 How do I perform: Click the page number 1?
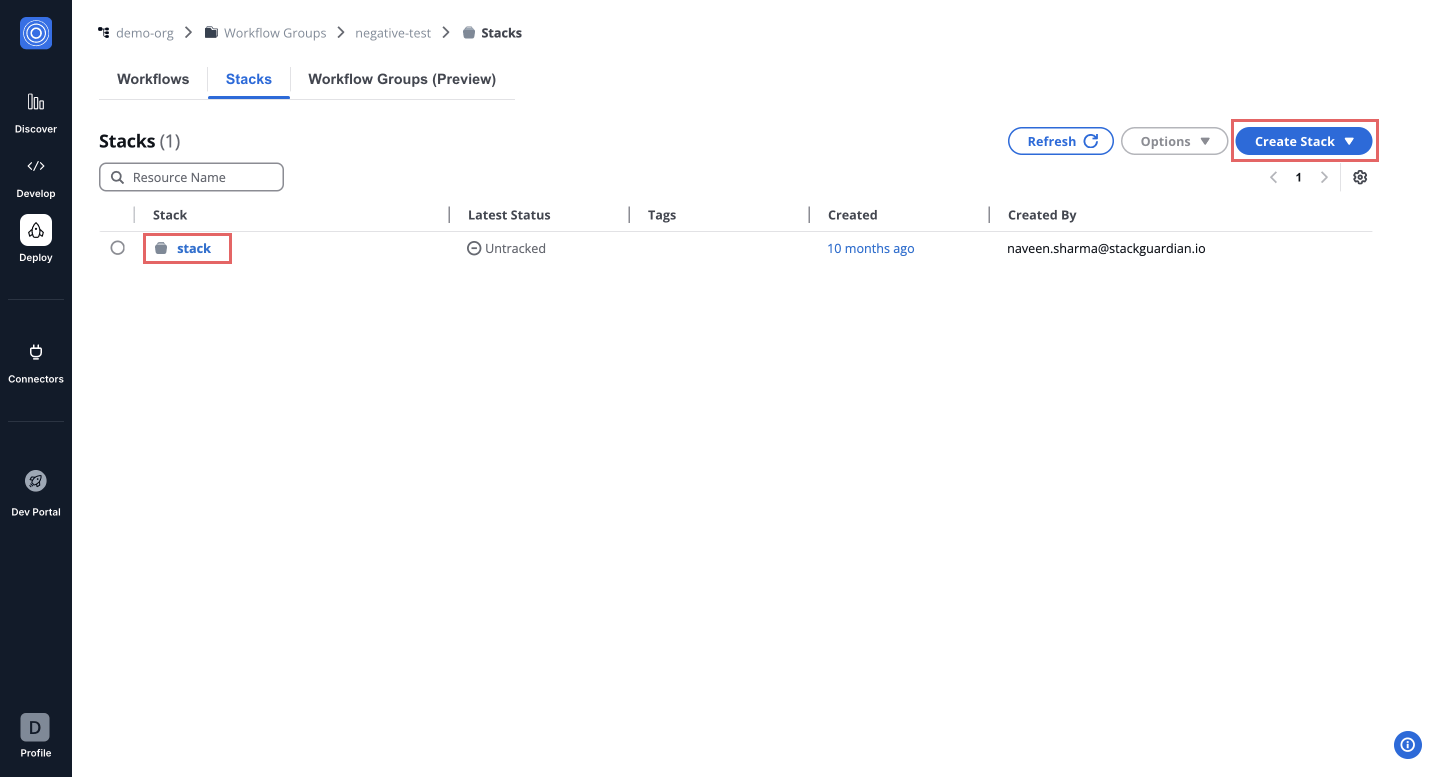pos(1299,177)
